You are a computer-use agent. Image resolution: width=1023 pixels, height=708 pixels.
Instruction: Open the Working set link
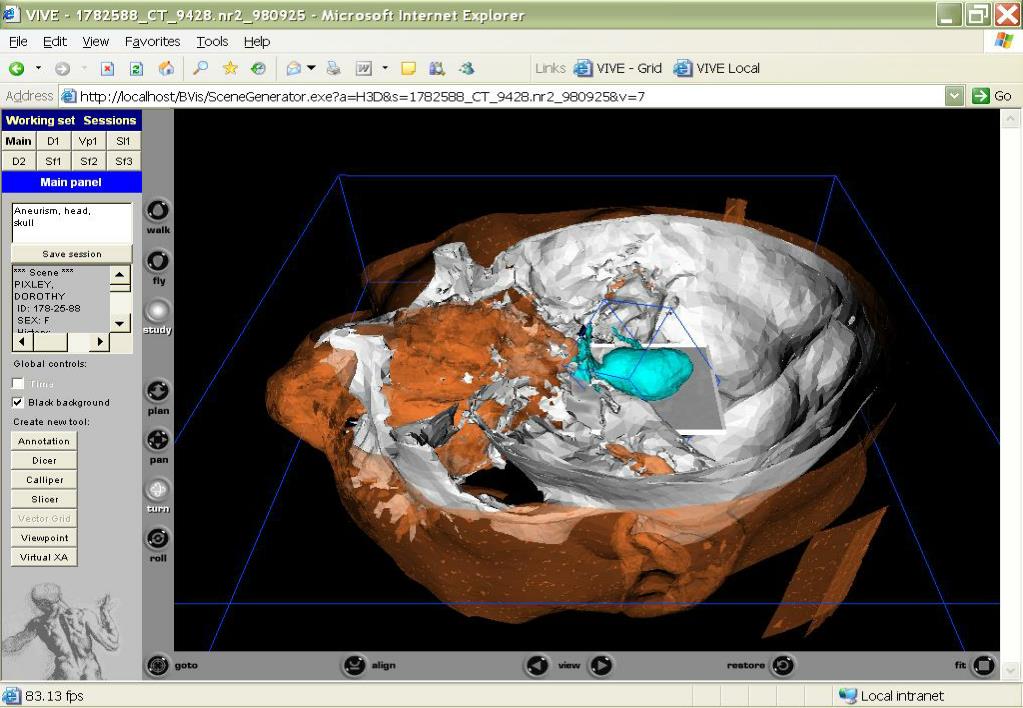pos(40,120)
